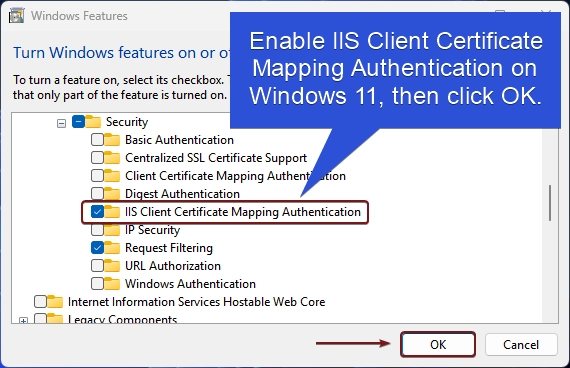Enable the Digest Authentication checkbox
The image size is (570, 368).
[x=97, y=194]
